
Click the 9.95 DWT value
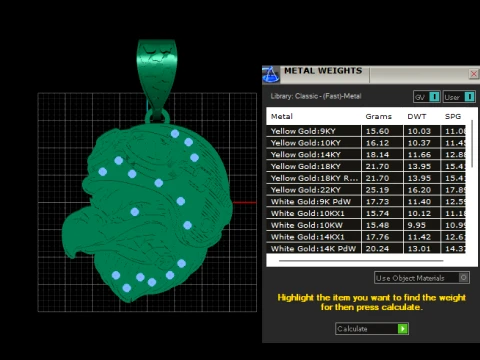416,225
